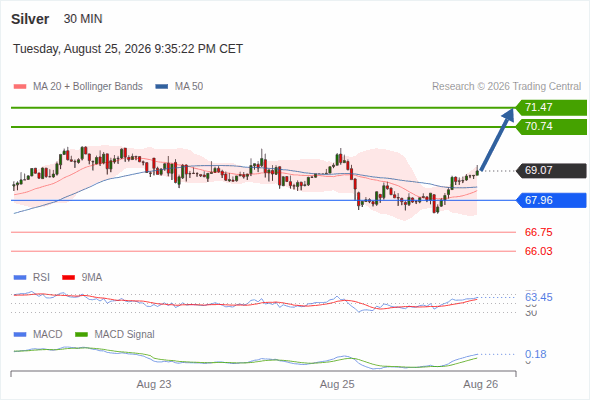The height and width of the screenshot is (400, 590).
Task: Click the Research Trading Central copyright text
Action: click(x=506, y=87)
